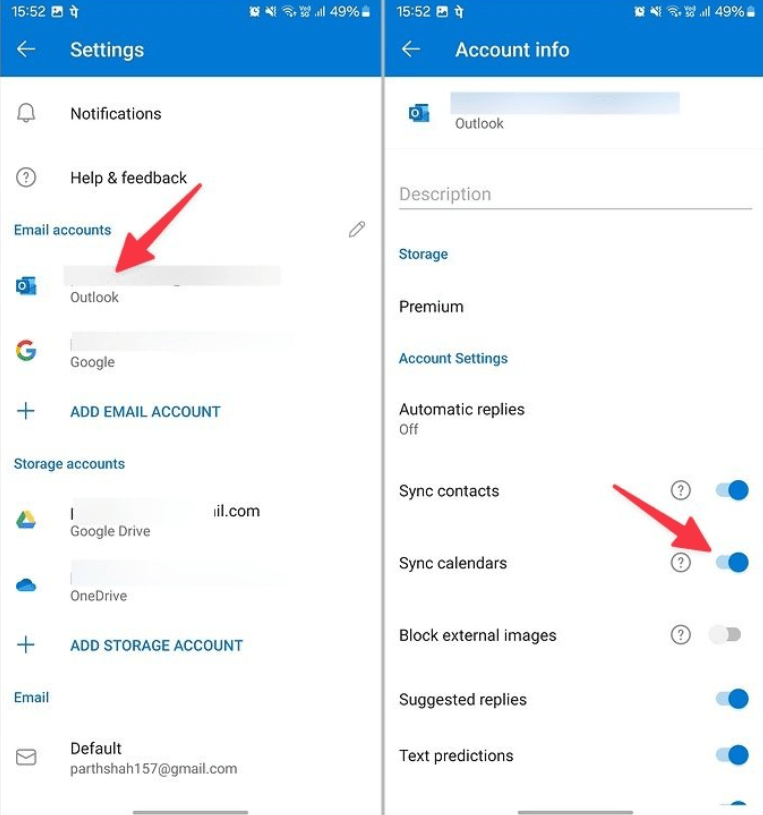Open Notifications settings via the bell icon
763x815 pixels.
(x=26, y=114)
